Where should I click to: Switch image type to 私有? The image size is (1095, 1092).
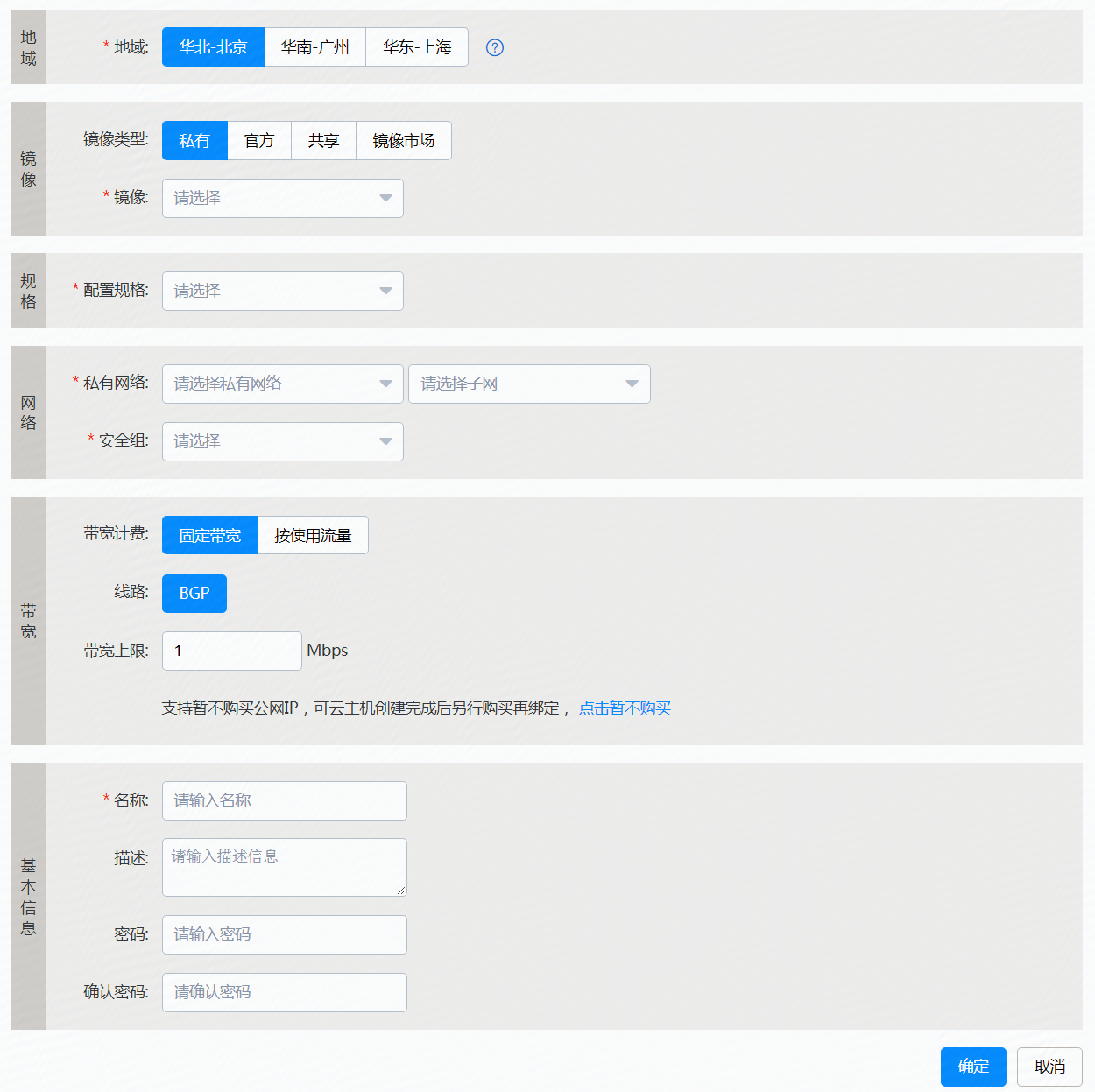pyautogui.click(x=194, y=141)
